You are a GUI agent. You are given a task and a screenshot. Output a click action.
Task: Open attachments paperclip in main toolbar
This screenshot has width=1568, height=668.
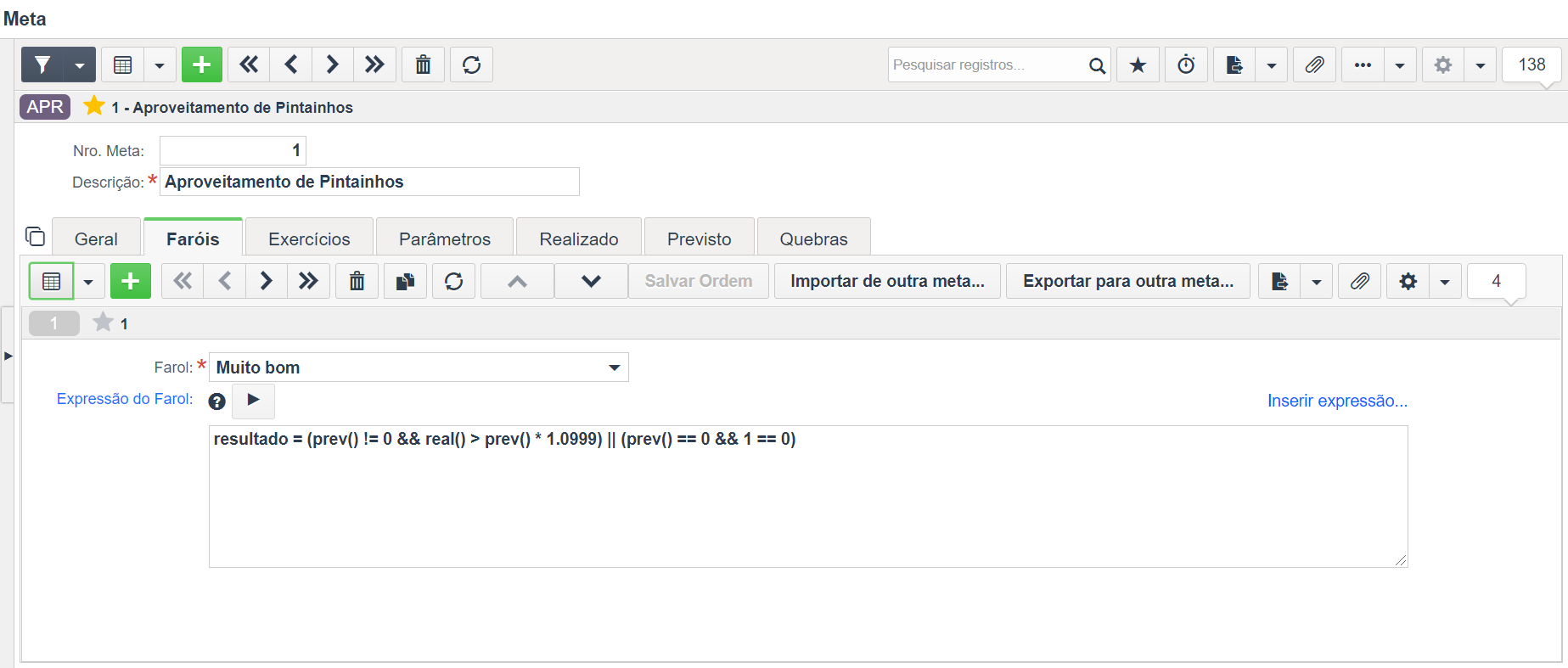(x=1314, y=65)
